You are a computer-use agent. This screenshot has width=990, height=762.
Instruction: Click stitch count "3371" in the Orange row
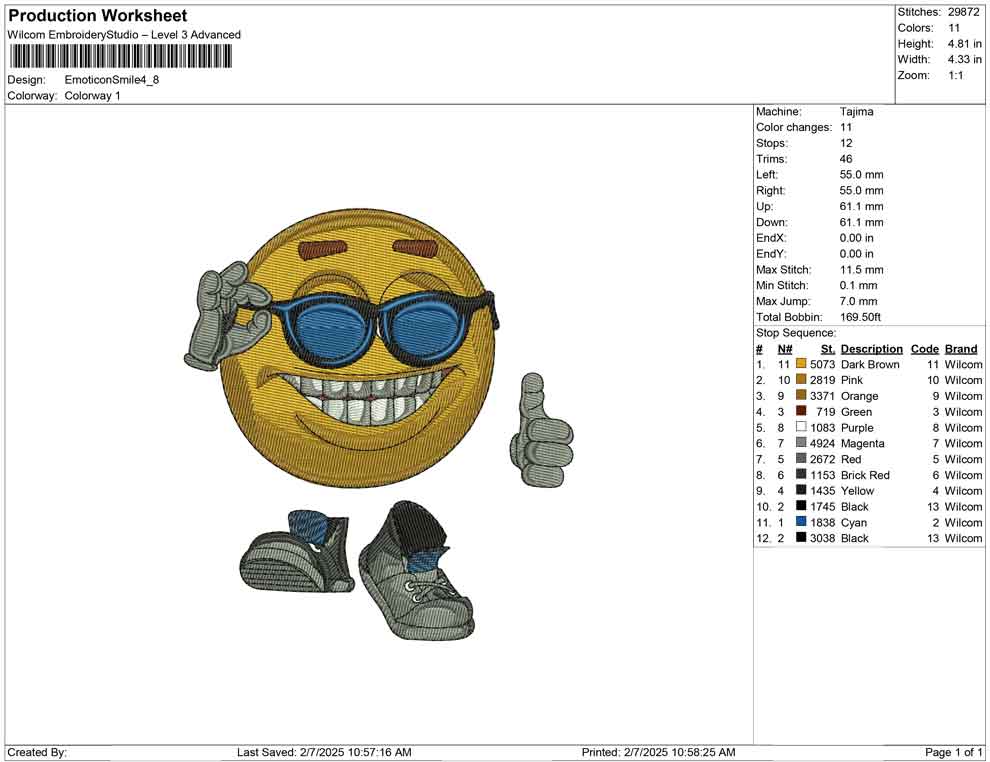click(823, 396)
